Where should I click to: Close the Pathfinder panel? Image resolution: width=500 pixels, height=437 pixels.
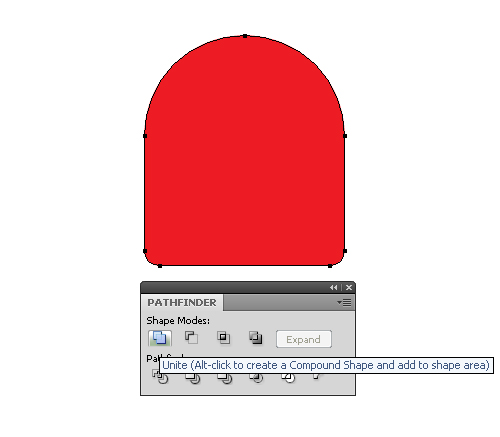click(x=349, y=287)
